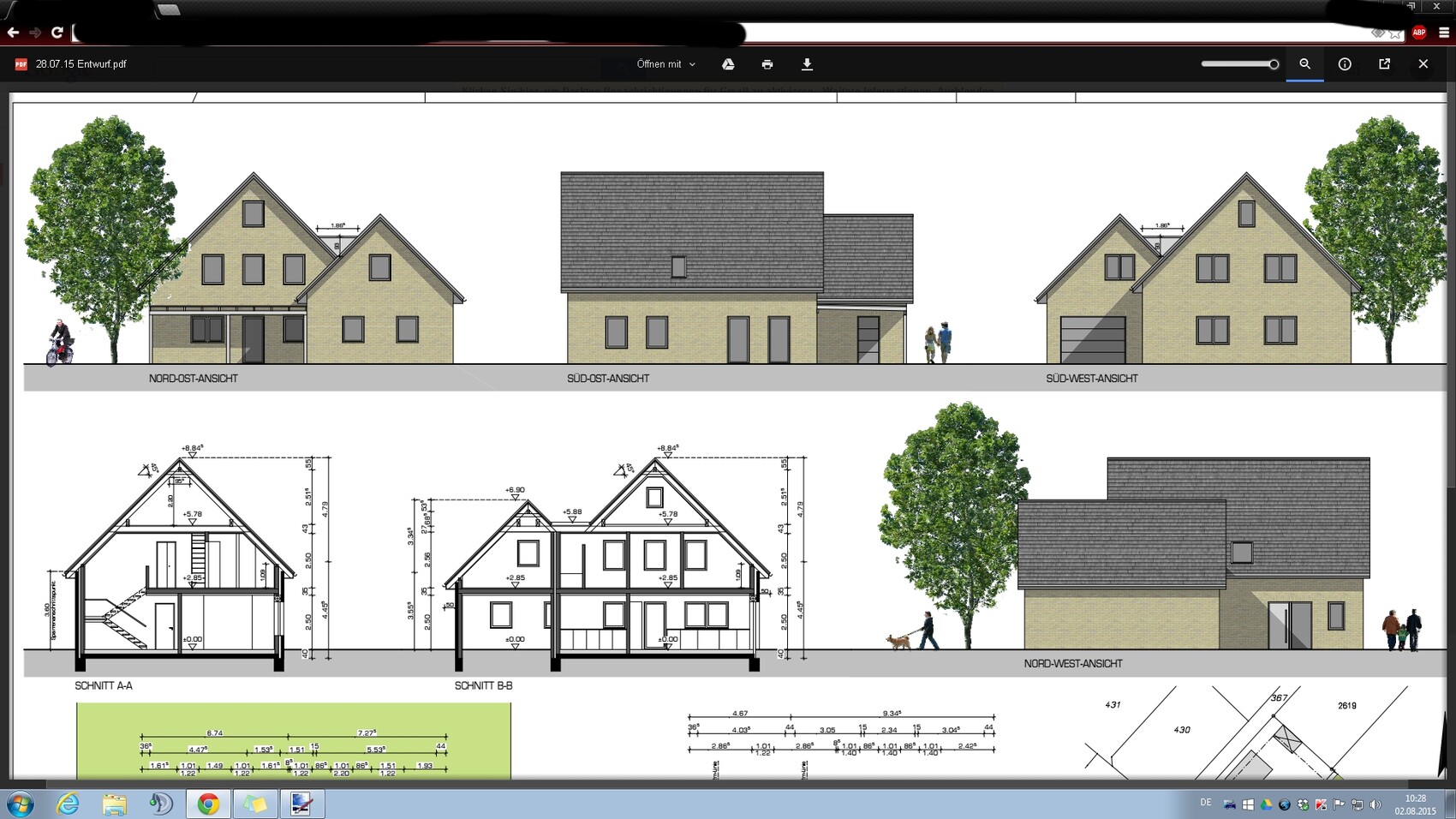
Task: Go back to previous page
Action: 13,33
